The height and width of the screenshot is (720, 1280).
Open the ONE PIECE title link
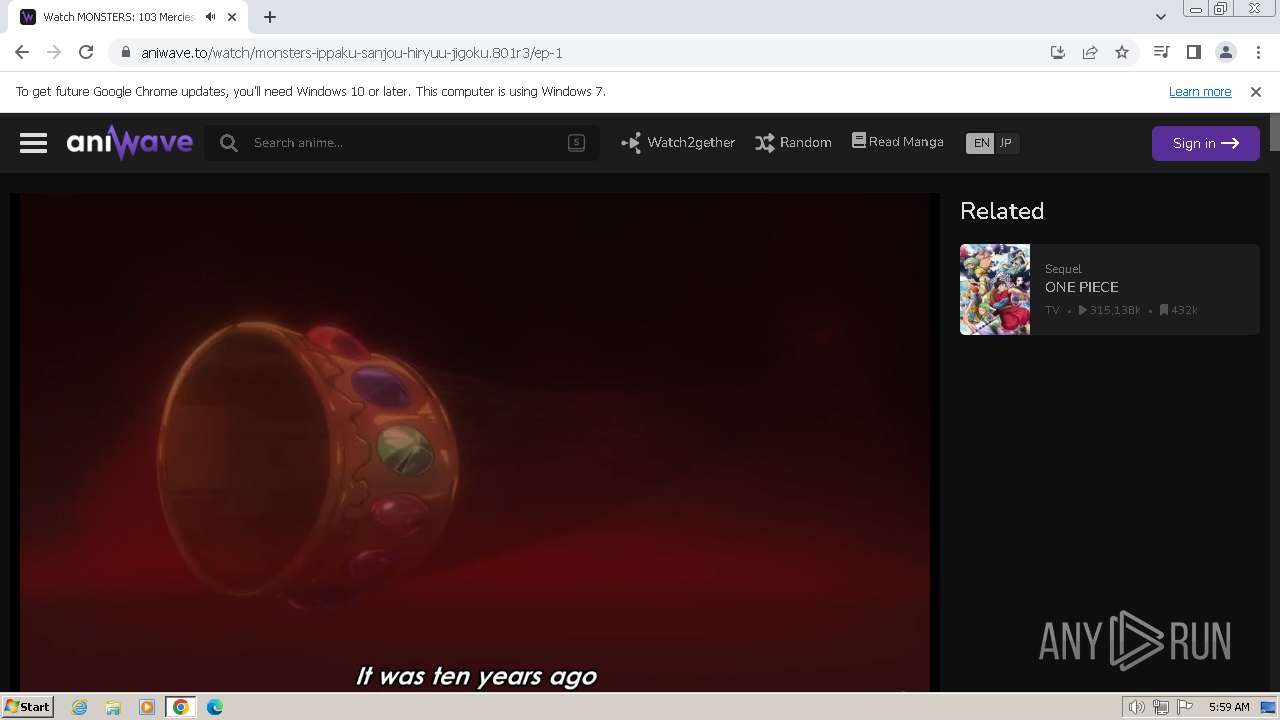pos(1082,287)
